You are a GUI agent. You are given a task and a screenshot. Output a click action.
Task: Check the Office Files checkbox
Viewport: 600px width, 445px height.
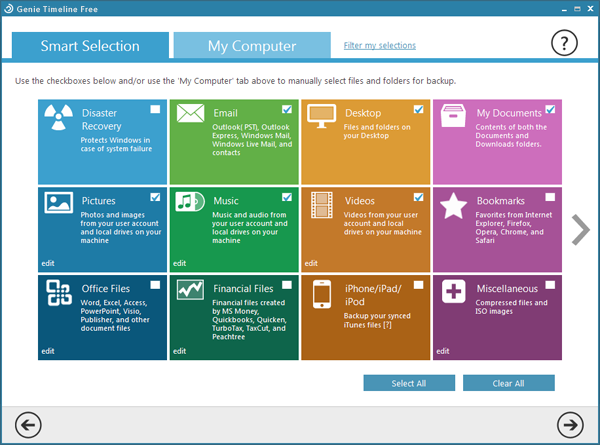(x=155, y=285)
